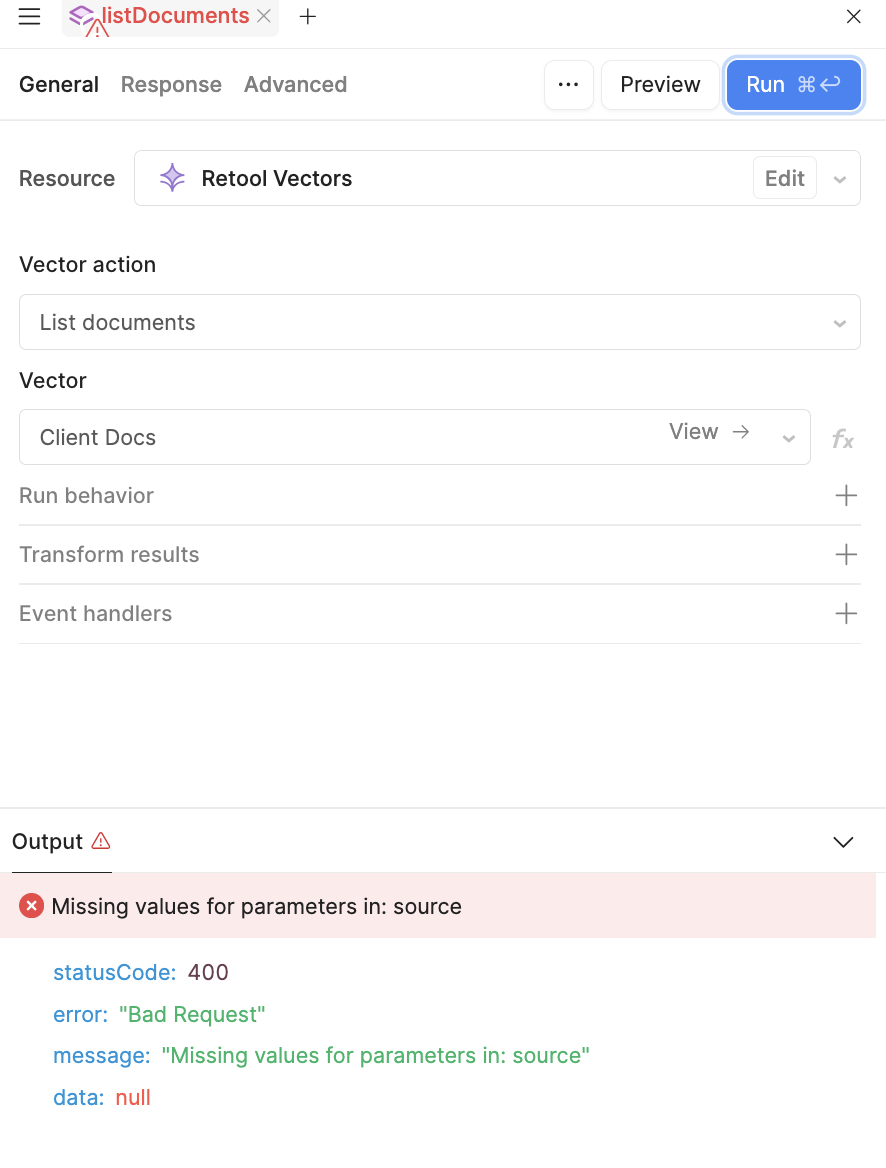Run the query with Run button

point(794,85)
